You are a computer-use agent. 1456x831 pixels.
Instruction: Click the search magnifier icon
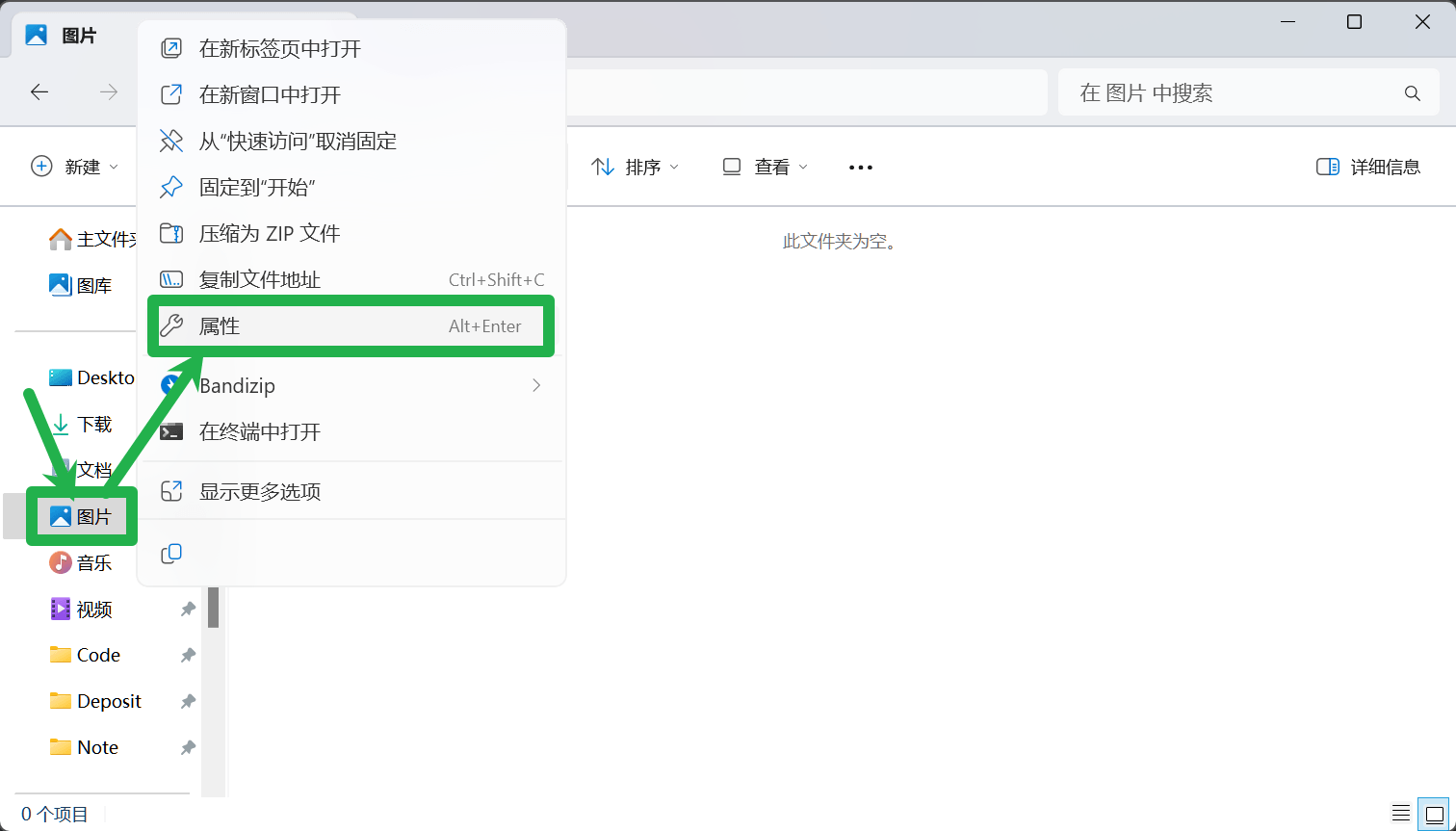coord(1412,93)
